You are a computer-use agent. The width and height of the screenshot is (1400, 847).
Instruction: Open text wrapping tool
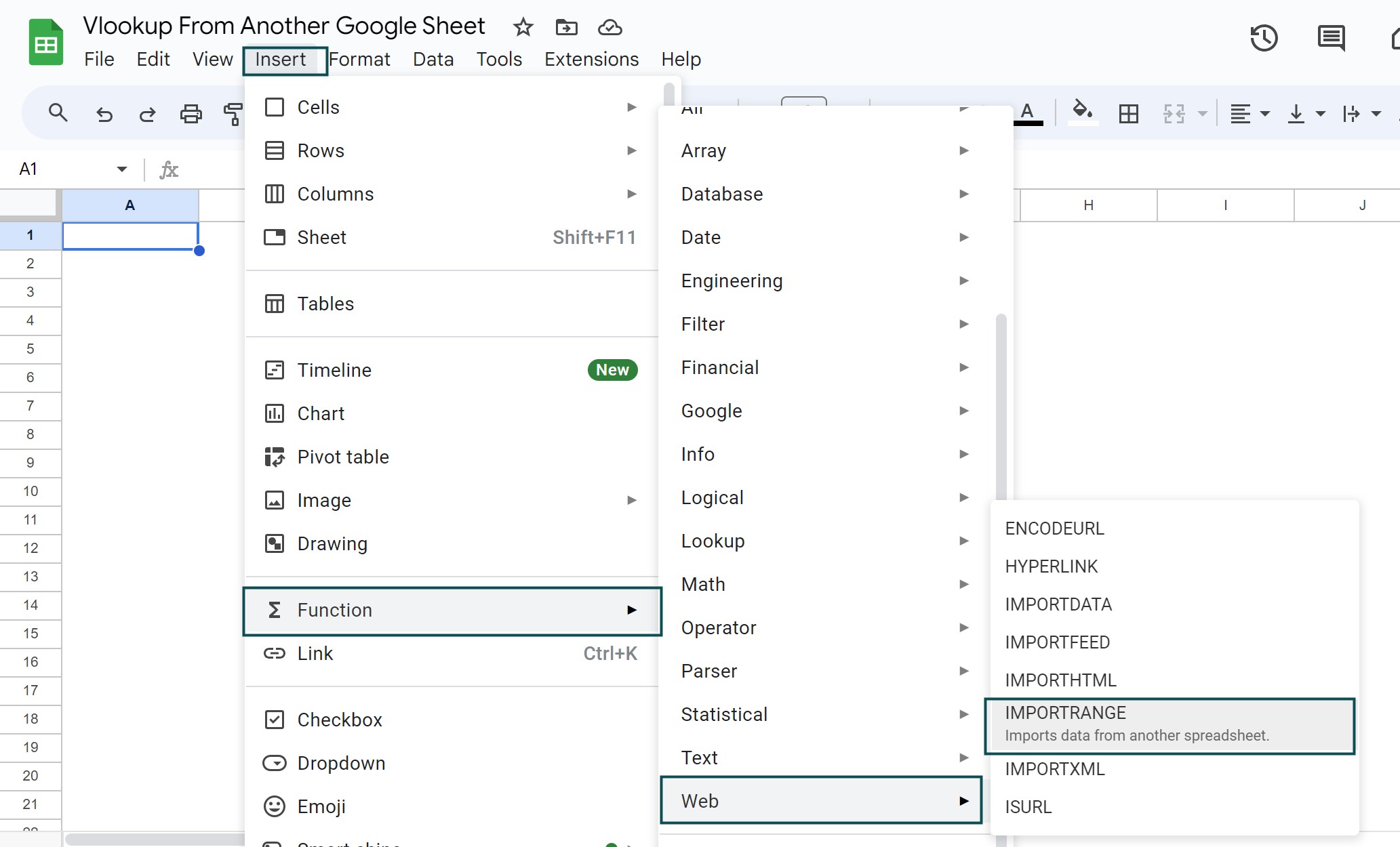(x=1351, y=114)
